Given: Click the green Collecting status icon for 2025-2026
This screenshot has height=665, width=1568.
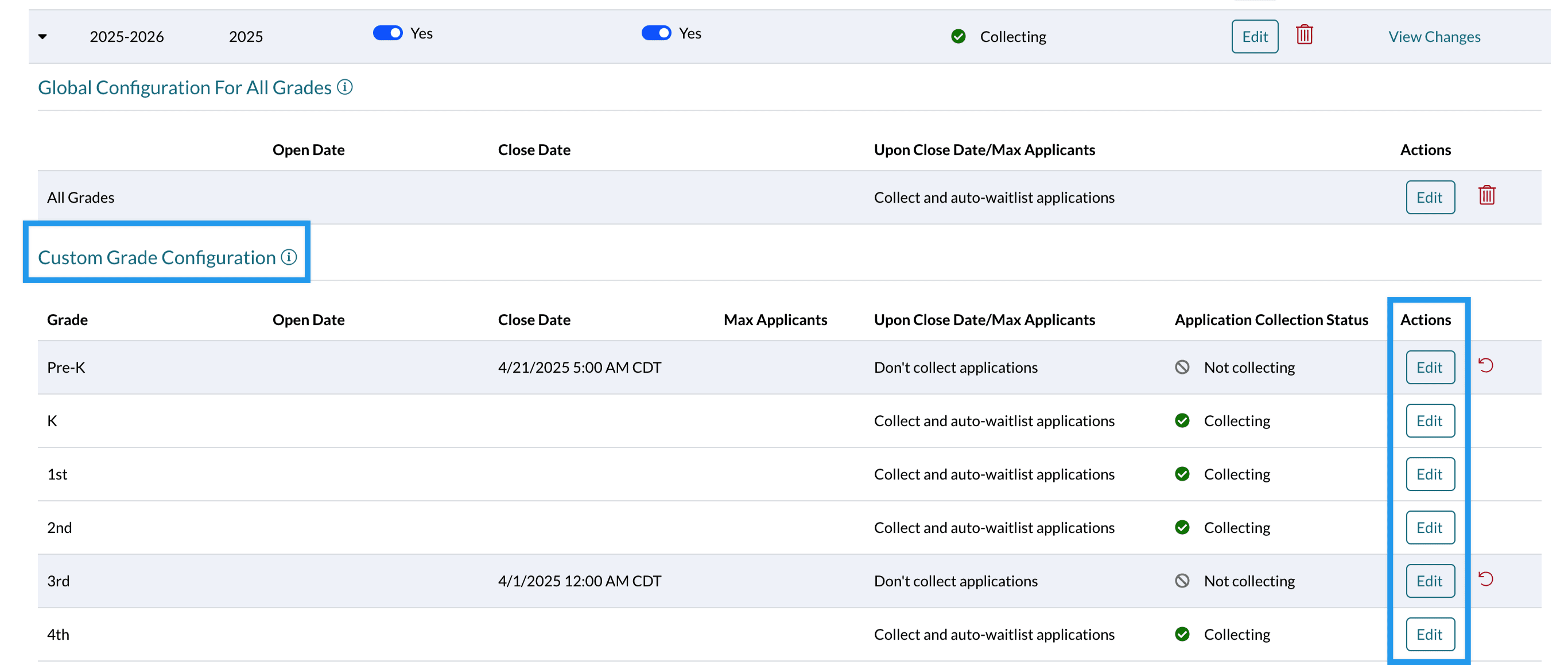Looking at the screenshot, I should pos(958,37).
